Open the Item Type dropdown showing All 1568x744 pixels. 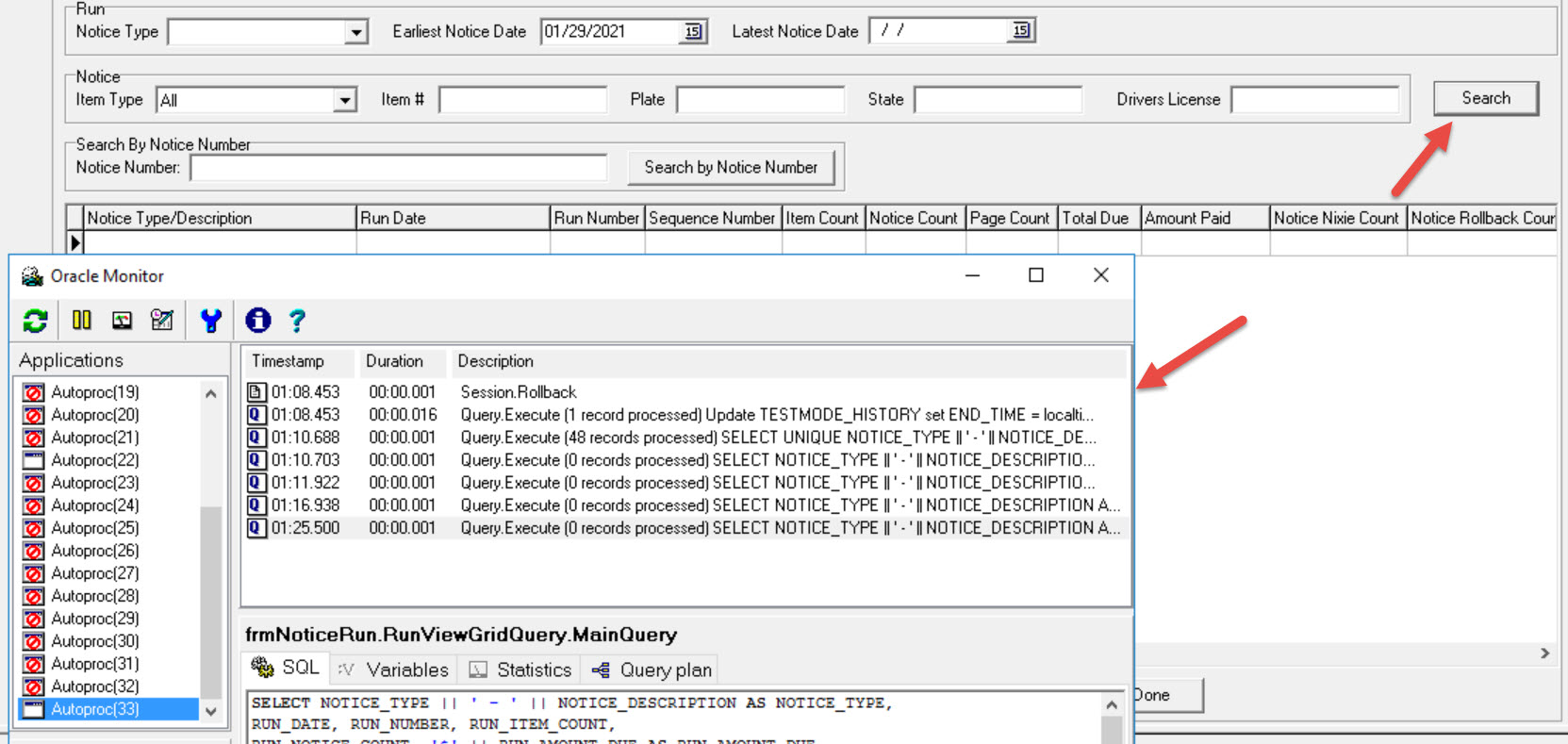(345, 100)
